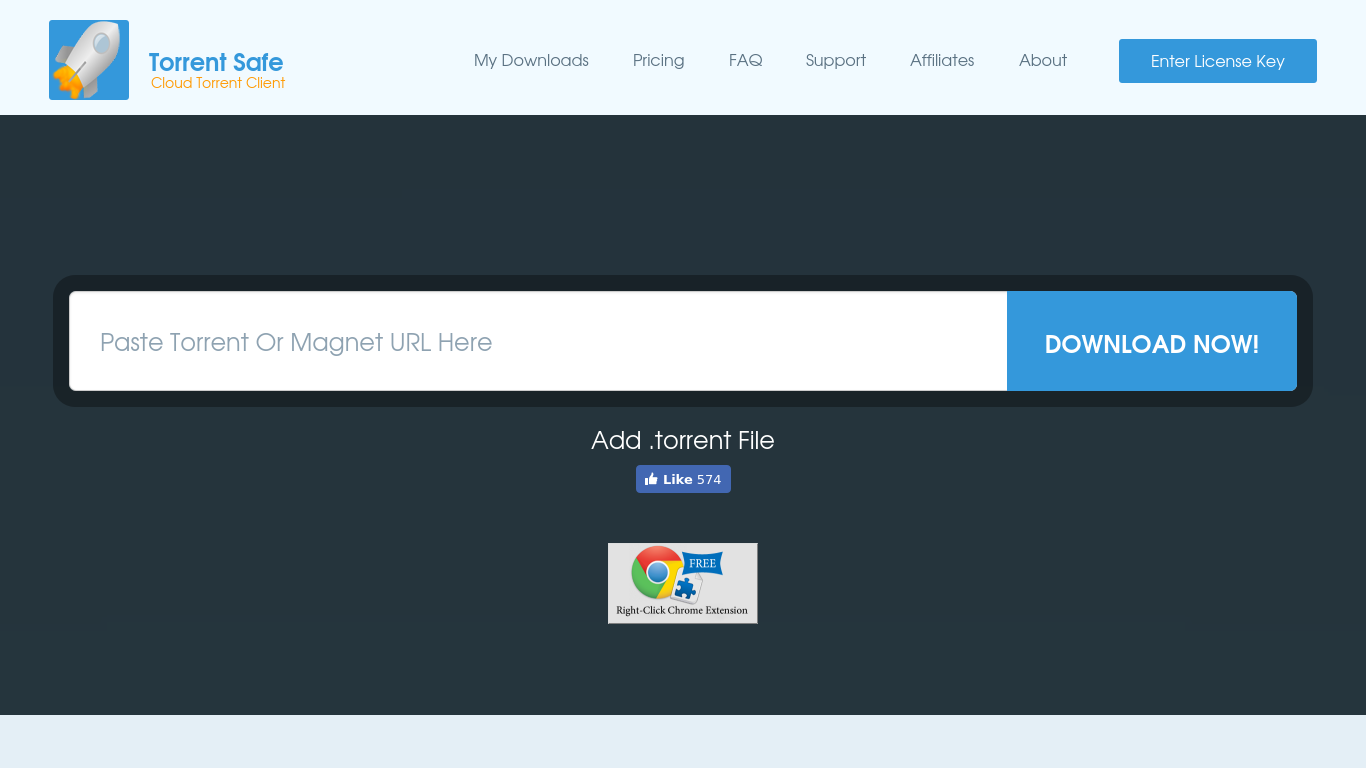The height and width of the screenshot is (768, 1366).
Task: Open the Support page
Action: tap(836, 60)
